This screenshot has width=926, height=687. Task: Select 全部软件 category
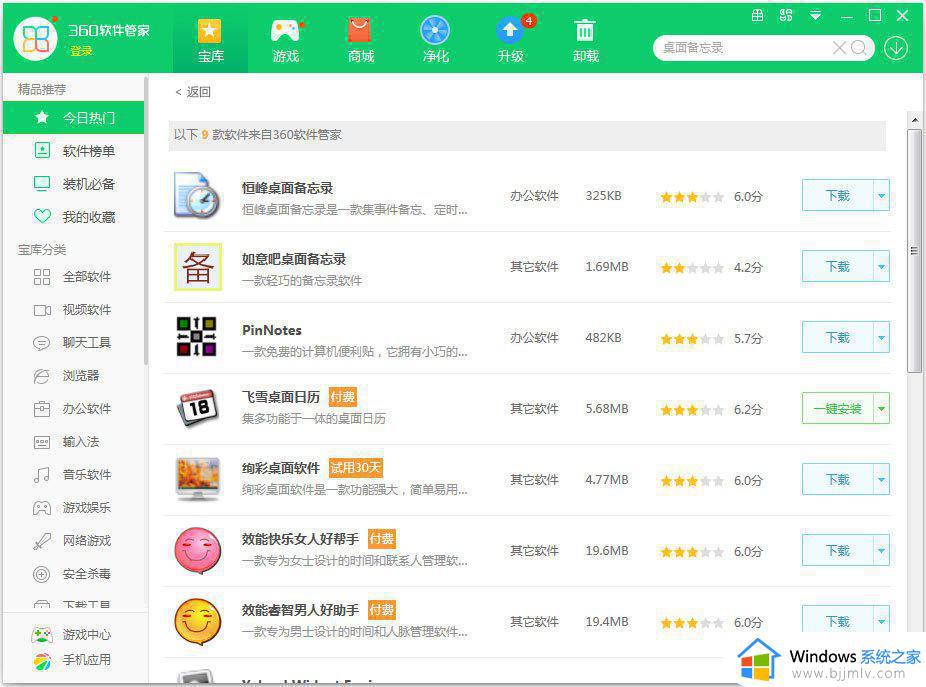coord(73,276)
